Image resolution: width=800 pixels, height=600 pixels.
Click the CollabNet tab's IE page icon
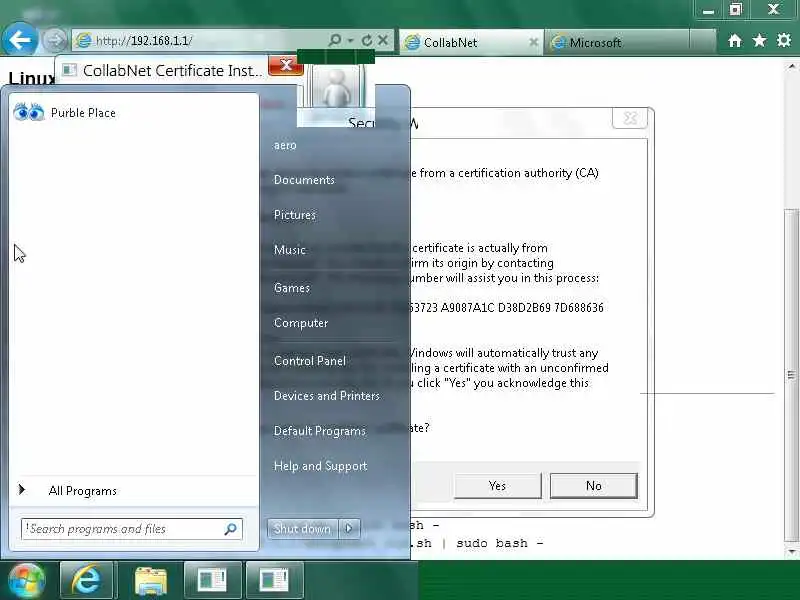pos(412,42)
